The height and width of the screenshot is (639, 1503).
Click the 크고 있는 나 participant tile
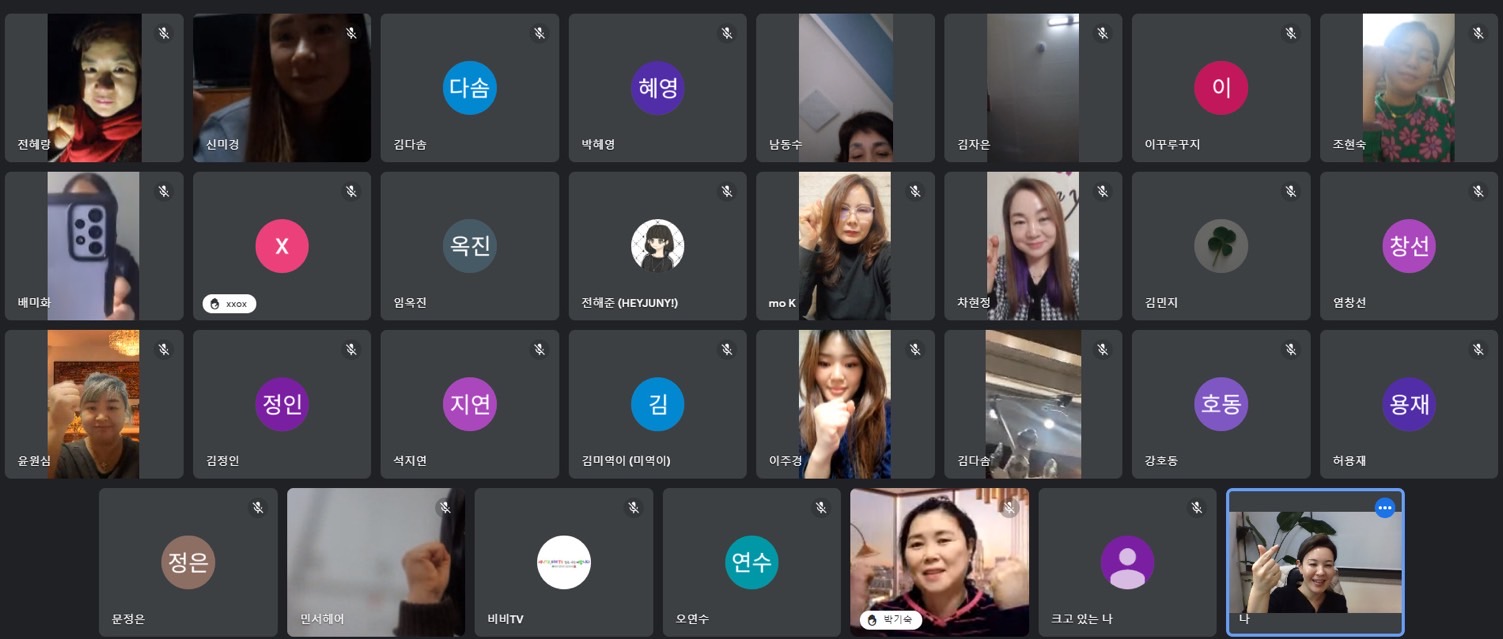[x=1127, y=562]
